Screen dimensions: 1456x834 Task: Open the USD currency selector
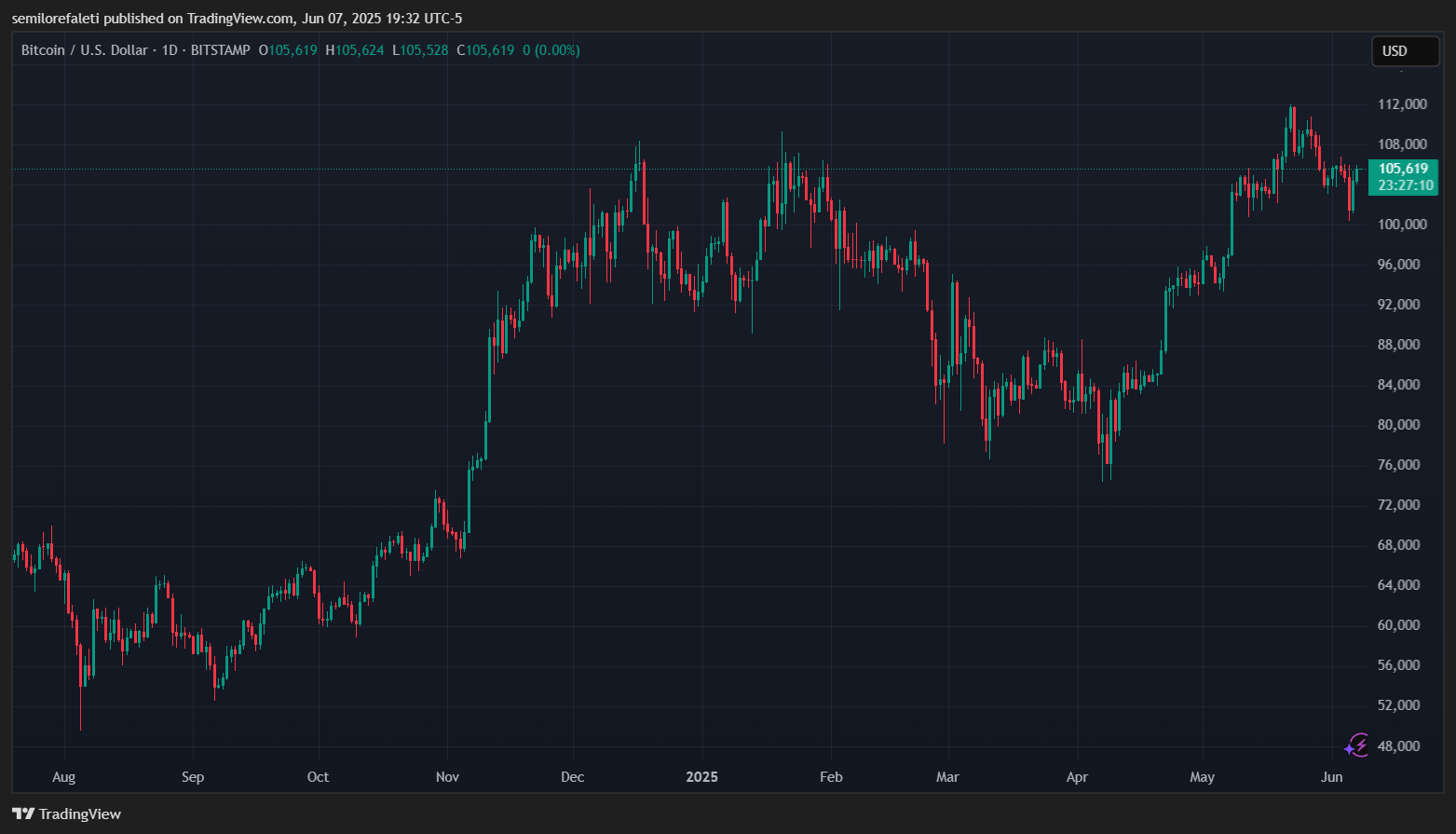1404,51
